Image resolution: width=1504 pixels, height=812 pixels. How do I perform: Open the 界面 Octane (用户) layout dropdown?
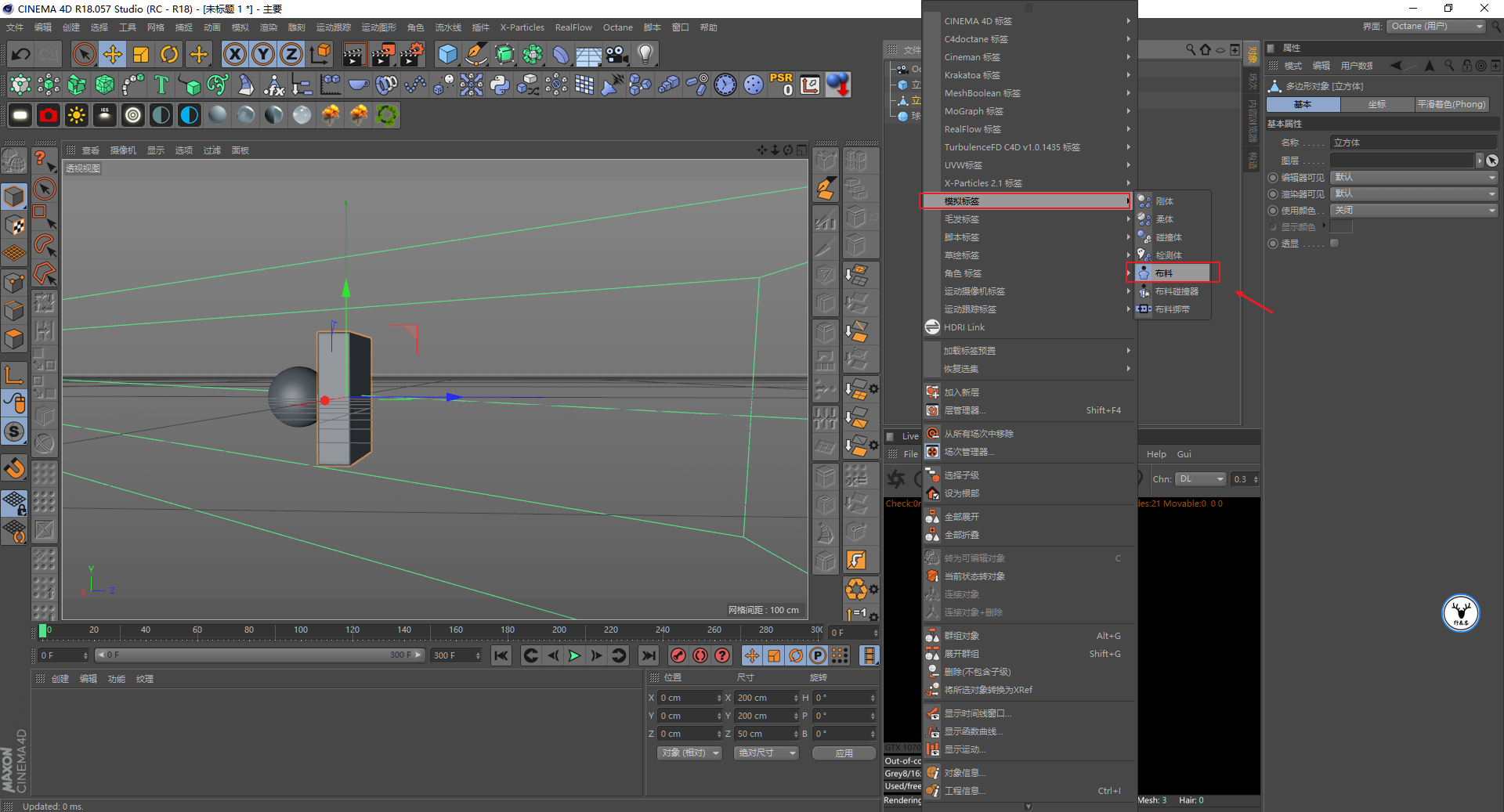[1437, 27]
